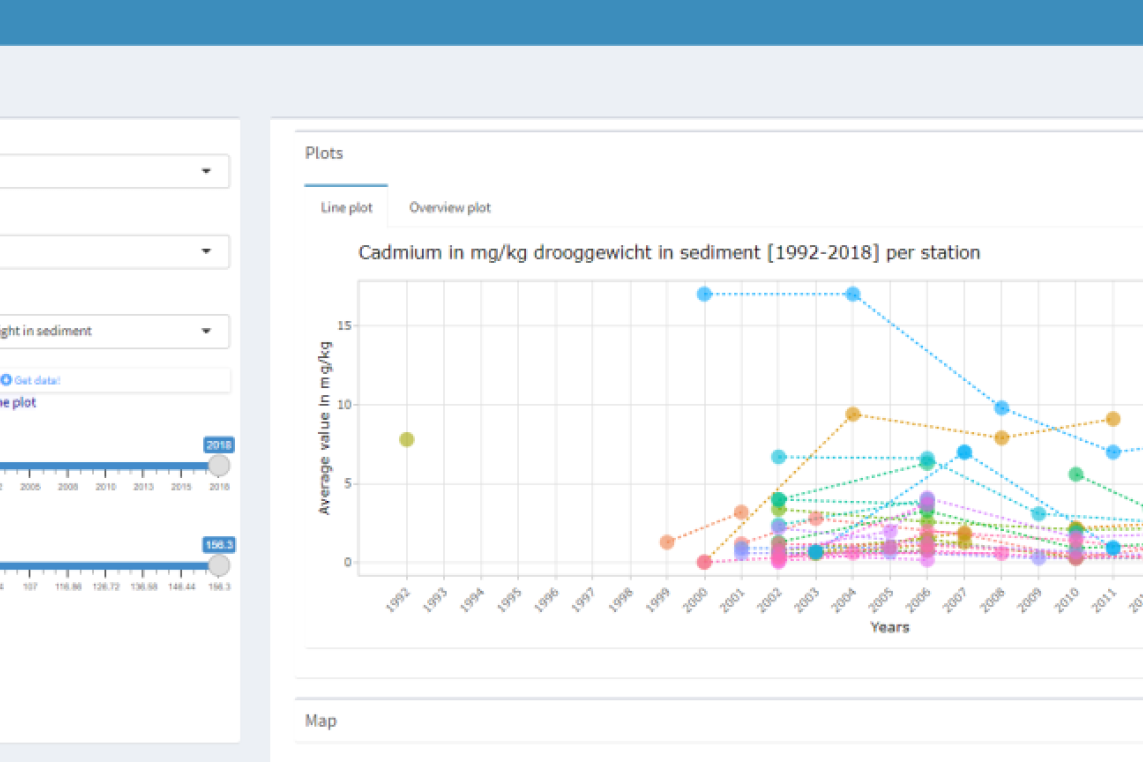Select the orange data point at 2011 near 9
The width and height of the screenshot is (1143, 762).
pos(1113,419)
